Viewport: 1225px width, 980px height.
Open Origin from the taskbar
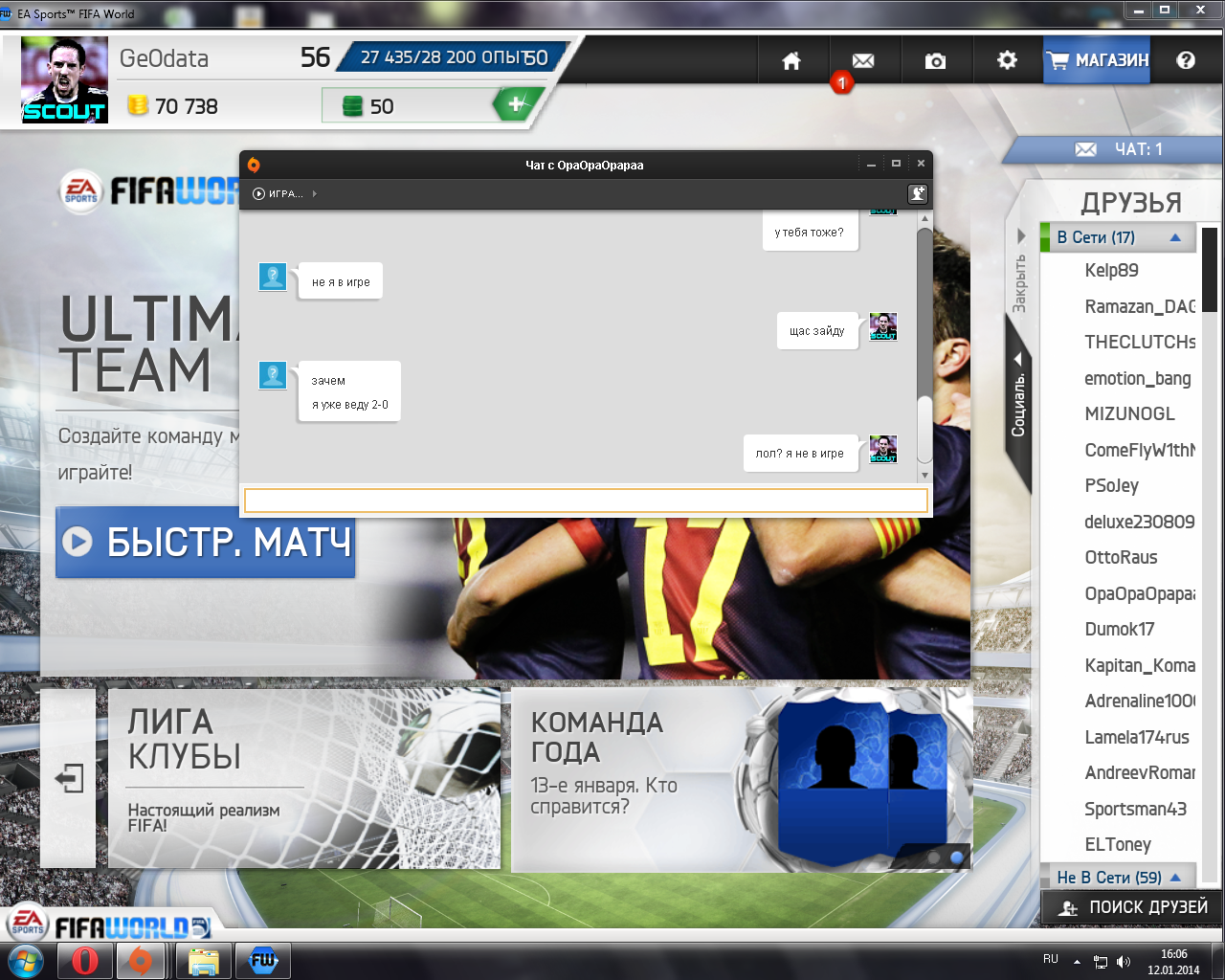141,960
